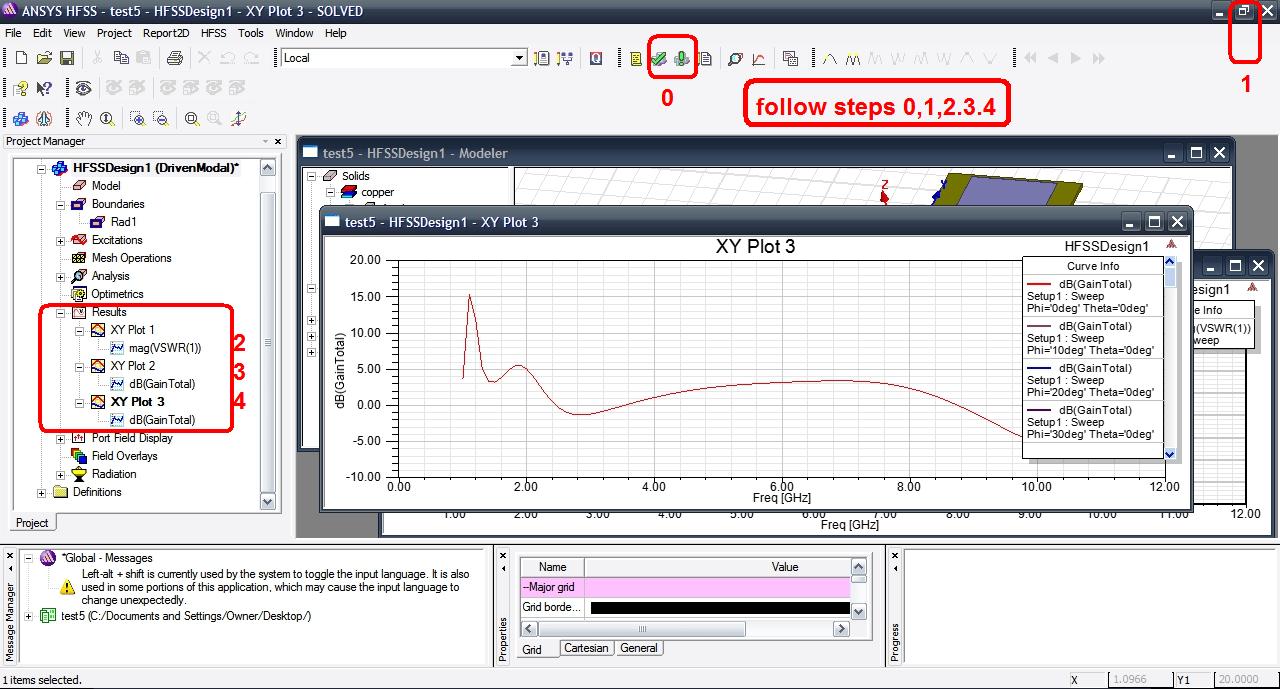Click the multi-peak curve marker icon
Screen dimensions: 1280x689
click(x=853, y=59)
